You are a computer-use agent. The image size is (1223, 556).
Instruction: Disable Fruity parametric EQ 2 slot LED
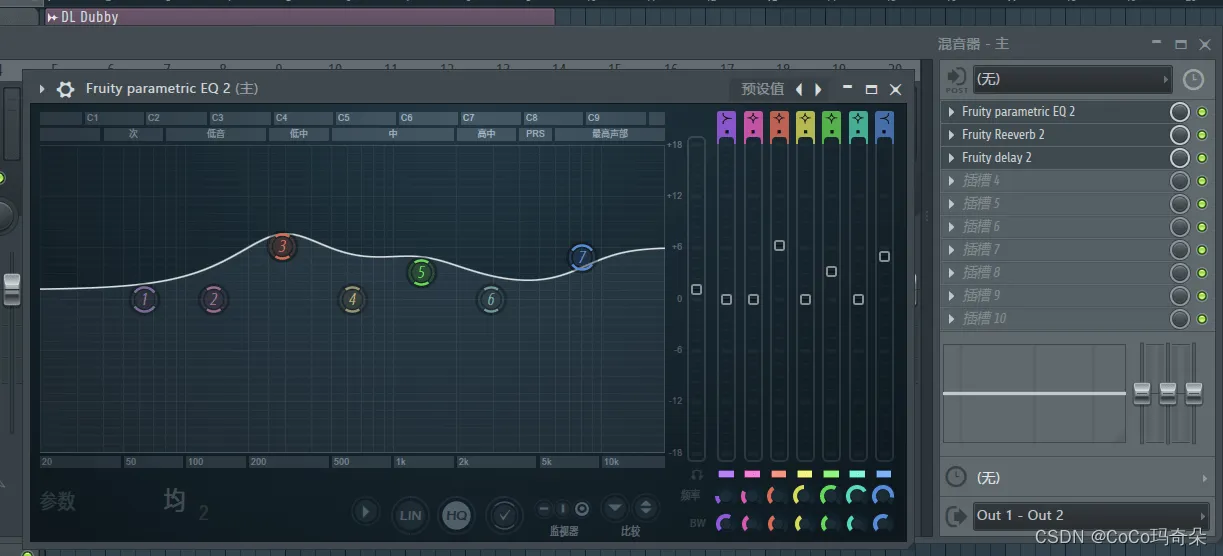pos(1202,112)
